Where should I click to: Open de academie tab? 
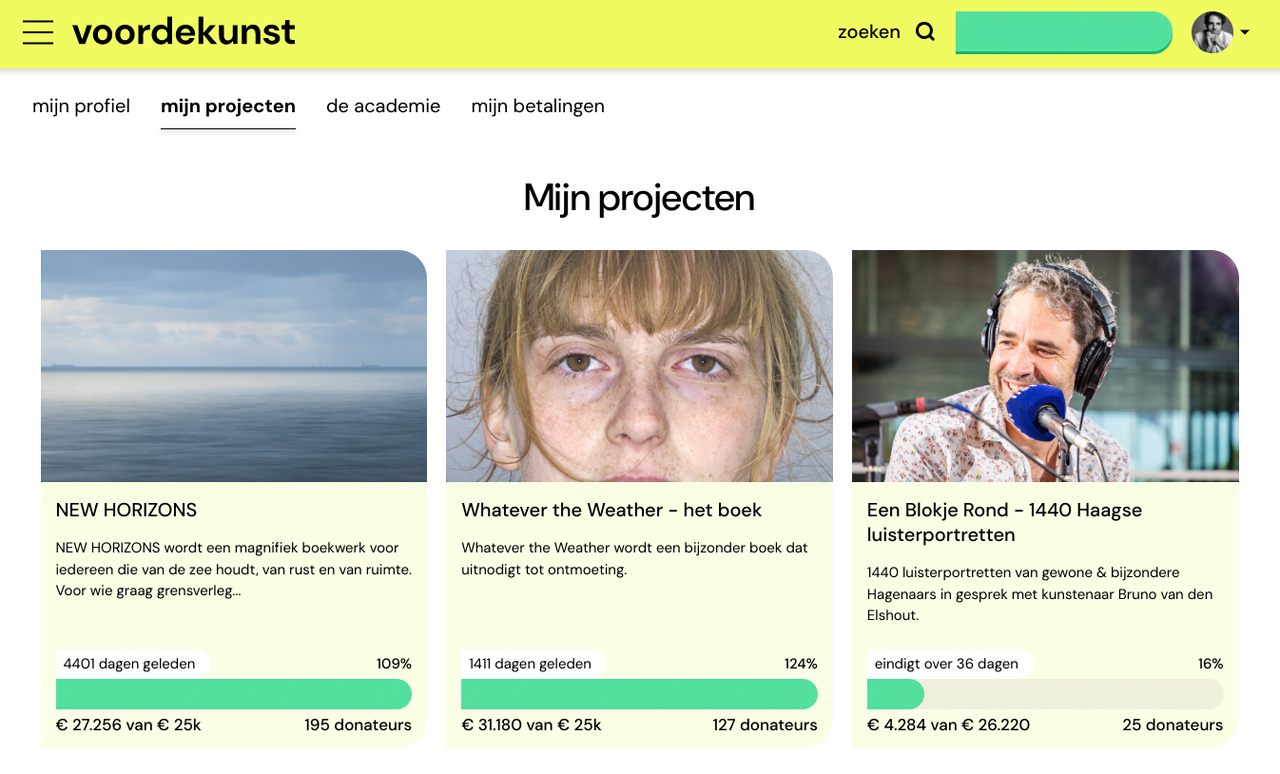pyautogui.click(x=383, y=106)
